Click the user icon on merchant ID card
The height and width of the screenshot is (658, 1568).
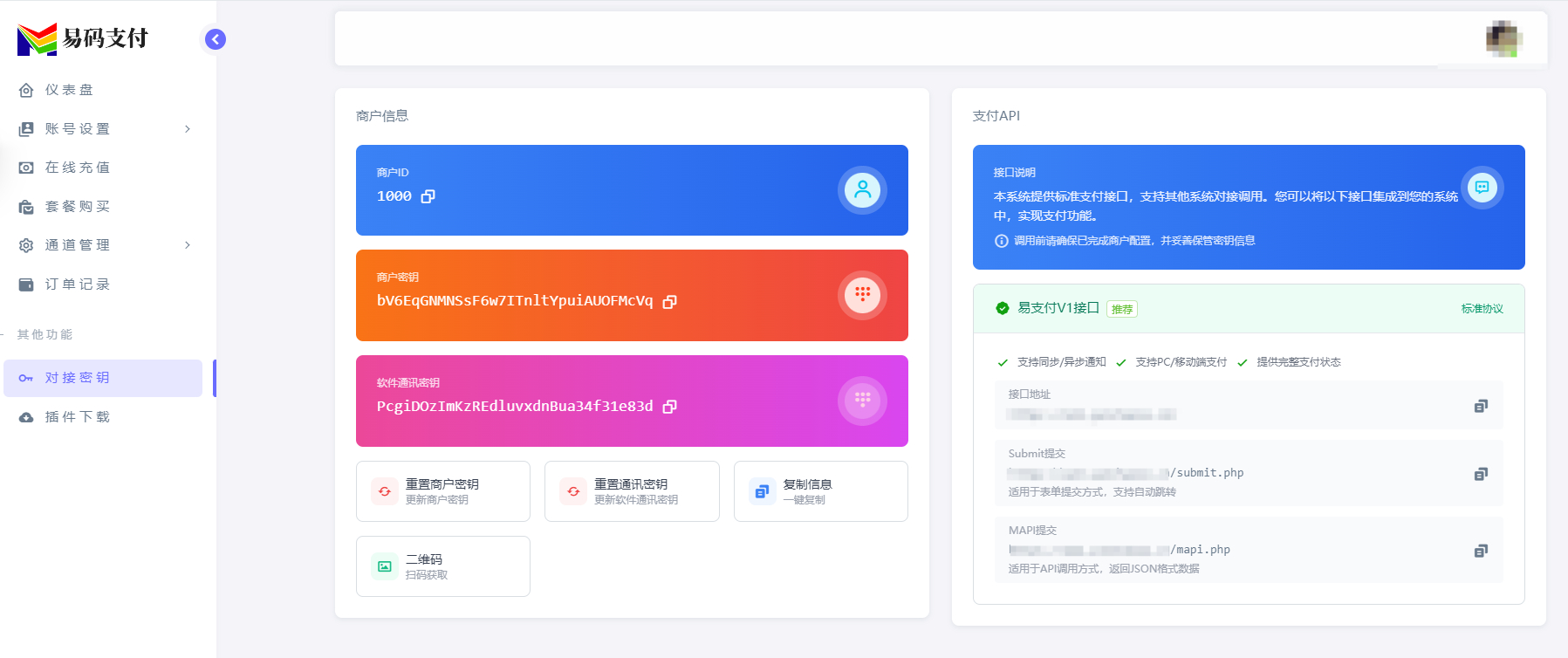[862, 189]
